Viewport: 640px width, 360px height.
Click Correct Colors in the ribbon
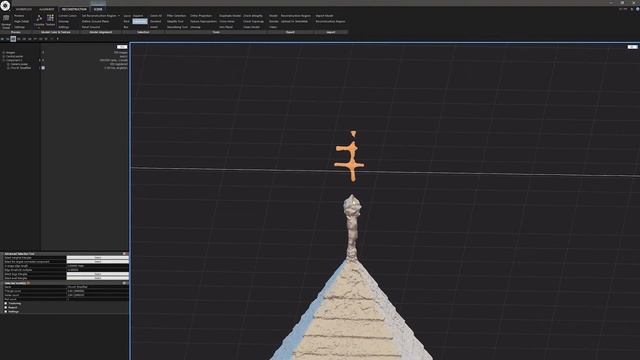67,16
